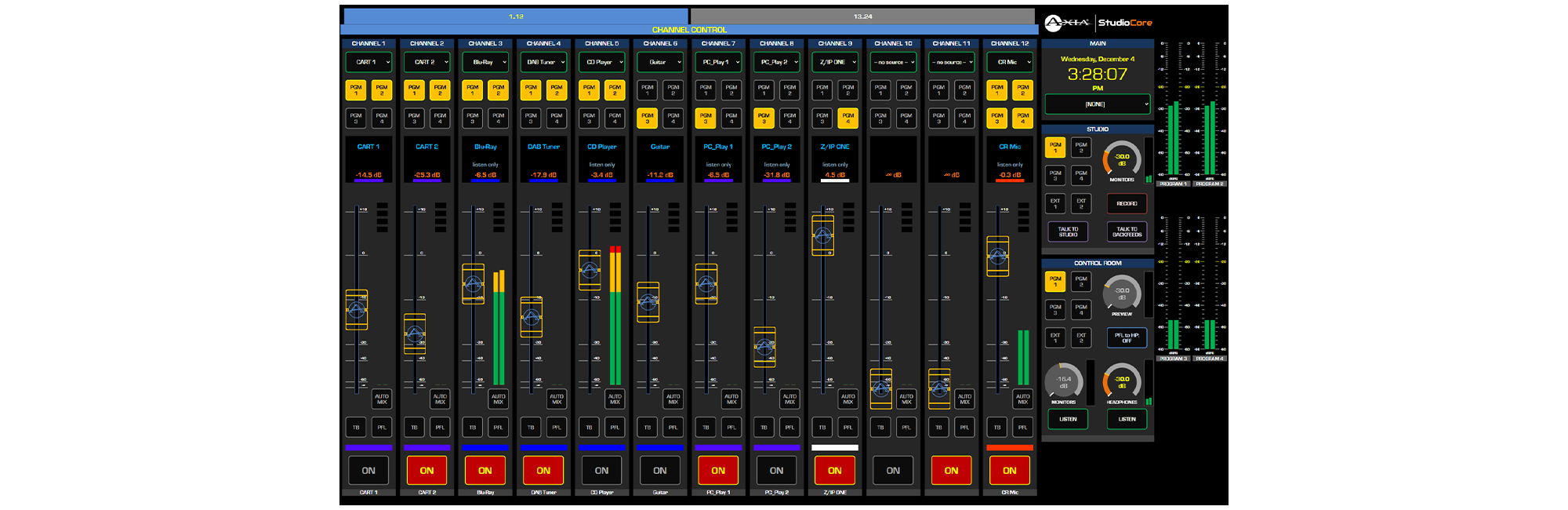Click the Control Room Headphones dial

click(x=1122, y=381)
